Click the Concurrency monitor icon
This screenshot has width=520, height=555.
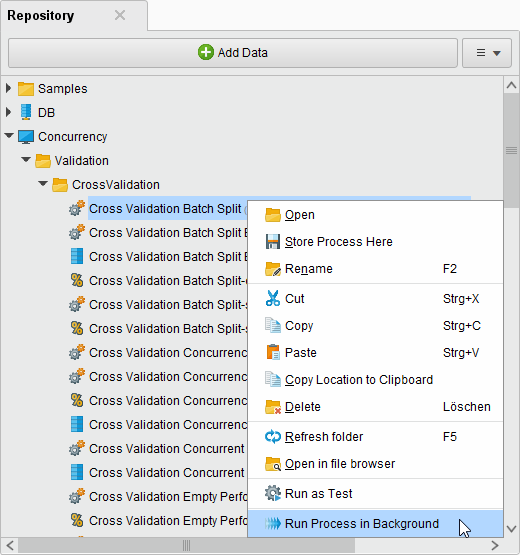26,137
